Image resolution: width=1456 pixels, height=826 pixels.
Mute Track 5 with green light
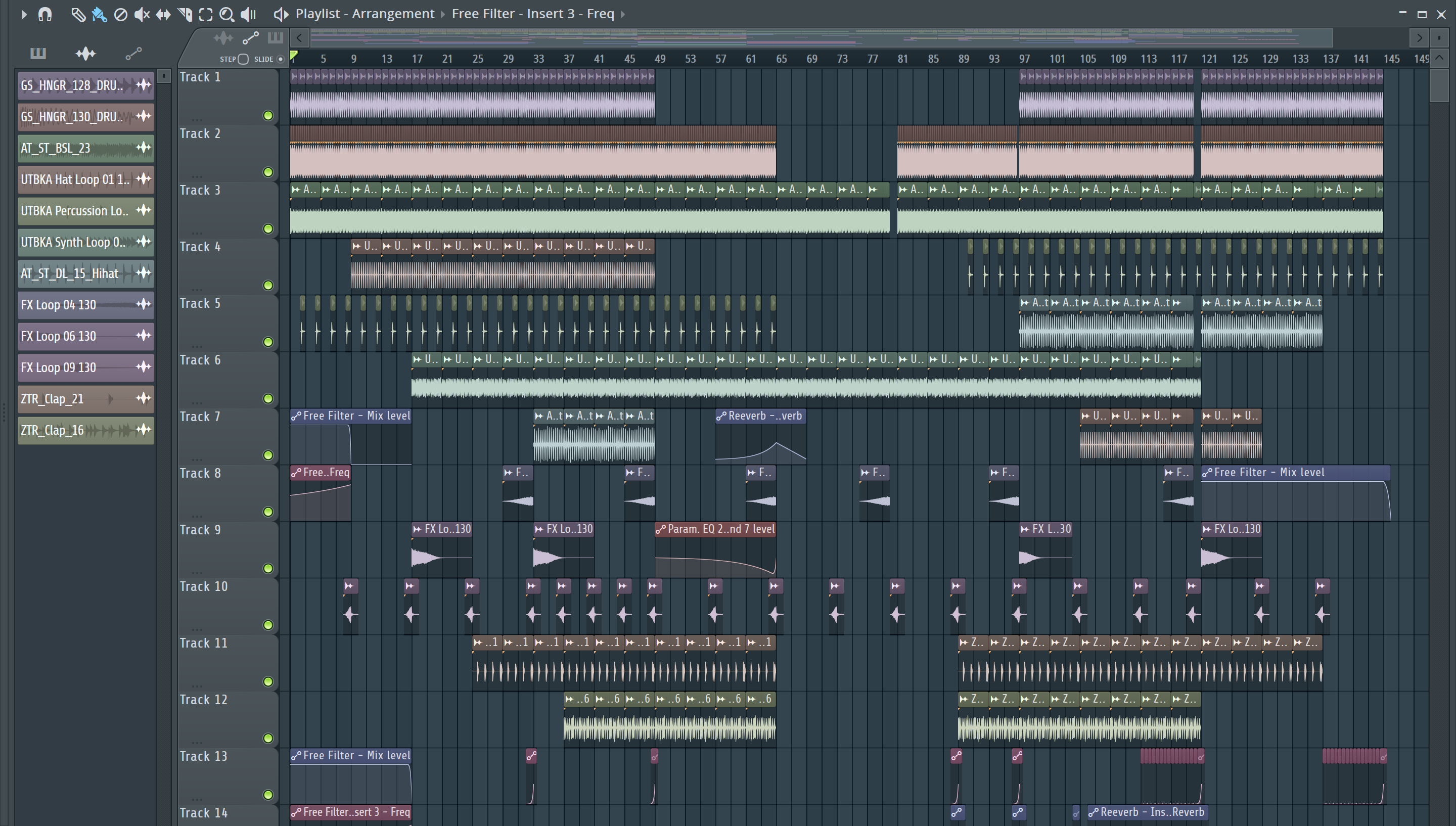coord(268,342)
